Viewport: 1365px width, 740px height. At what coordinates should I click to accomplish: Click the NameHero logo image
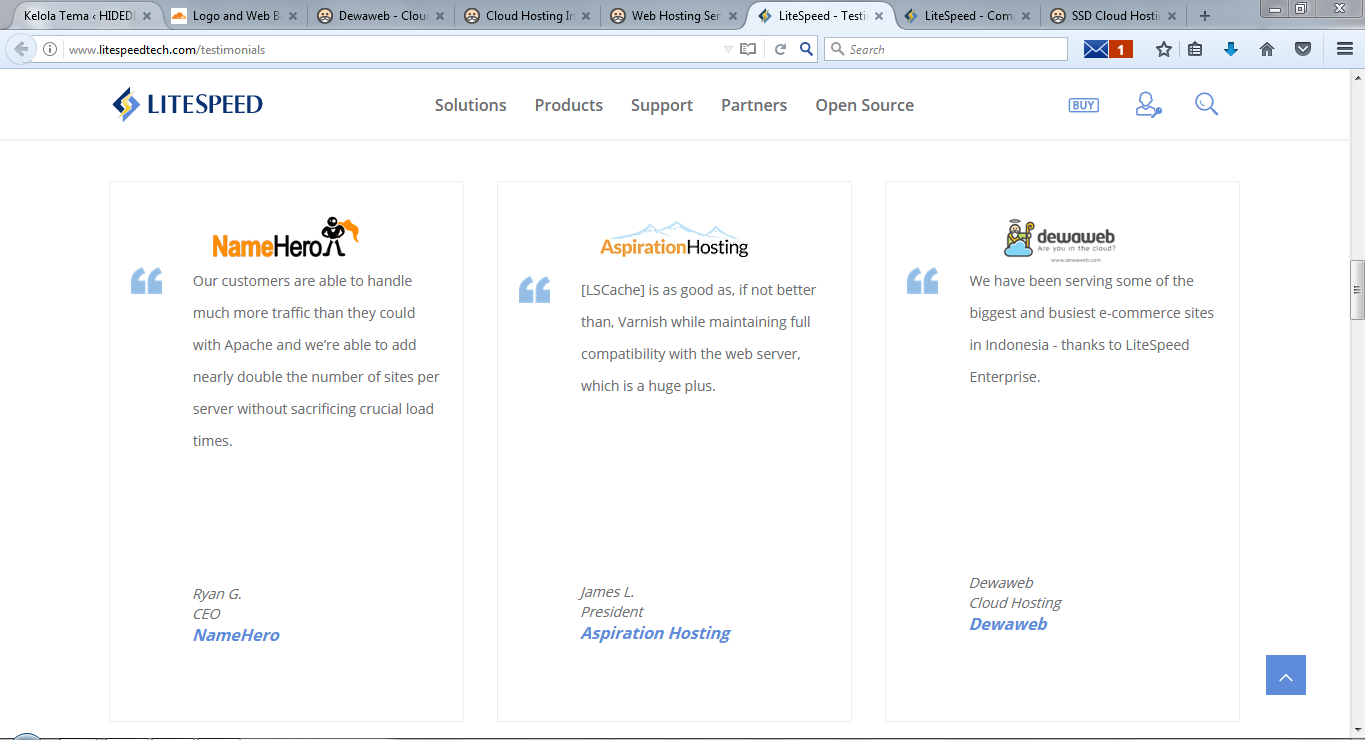(x=286, y=238)
